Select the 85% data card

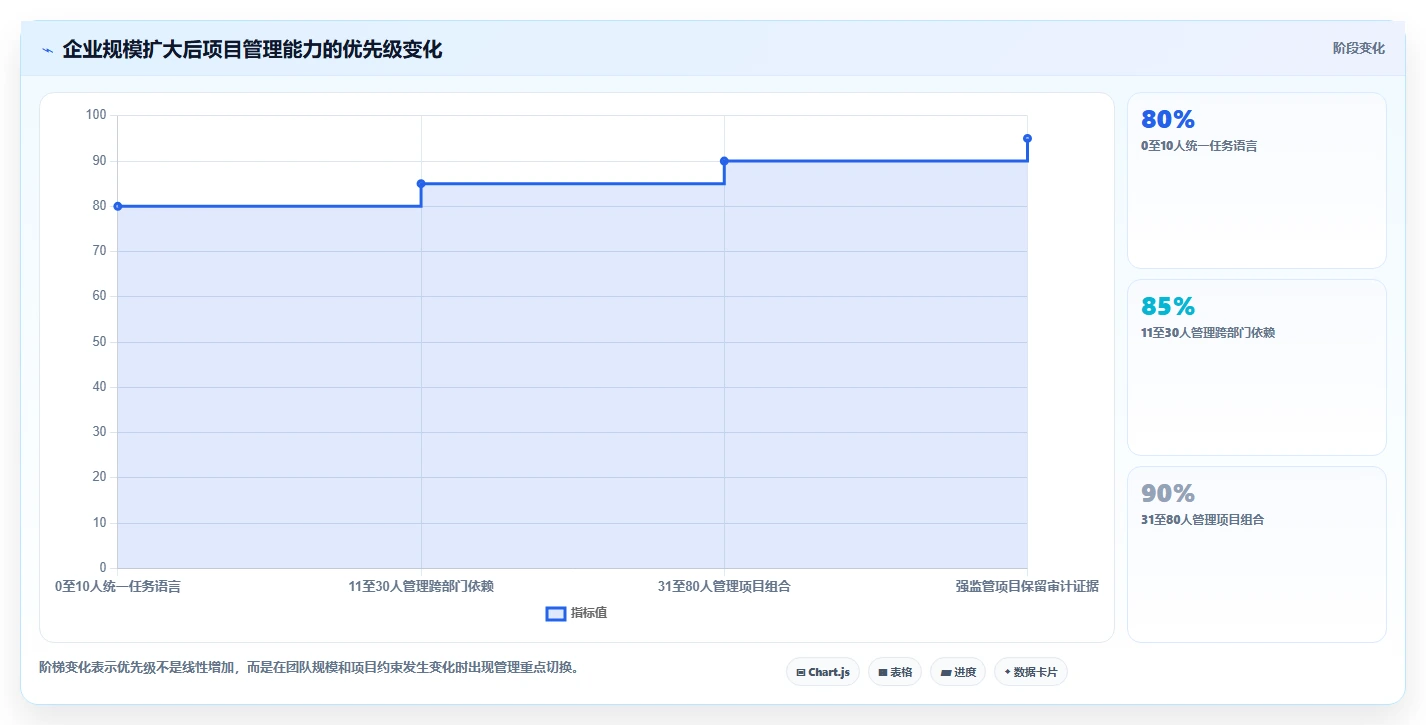(x=1257, y=368)
